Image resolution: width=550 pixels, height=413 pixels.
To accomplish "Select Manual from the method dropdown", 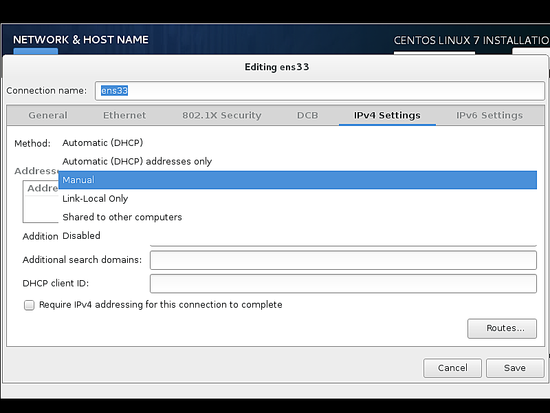I will 297,180.
